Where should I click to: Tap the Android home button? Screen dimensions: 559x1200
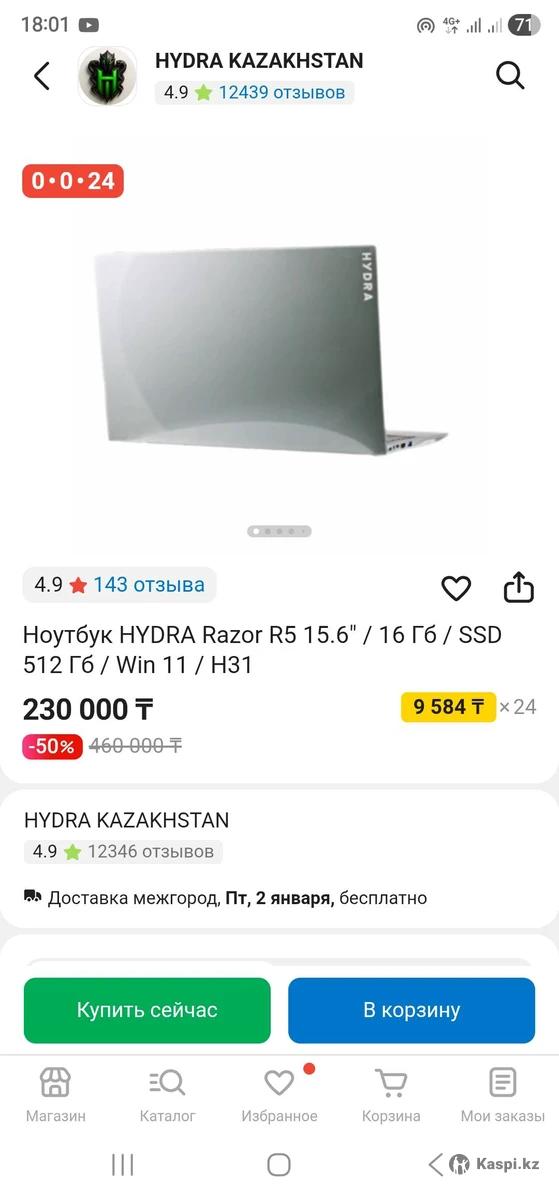tap(279, 1164)
